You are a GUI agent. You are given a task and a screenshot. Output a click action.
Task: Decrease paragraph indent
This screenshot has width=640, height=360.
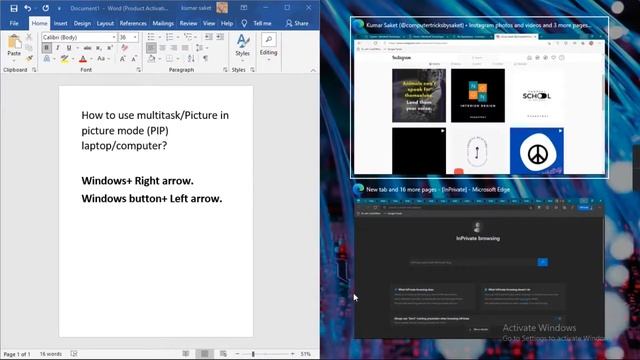(209, 37)
